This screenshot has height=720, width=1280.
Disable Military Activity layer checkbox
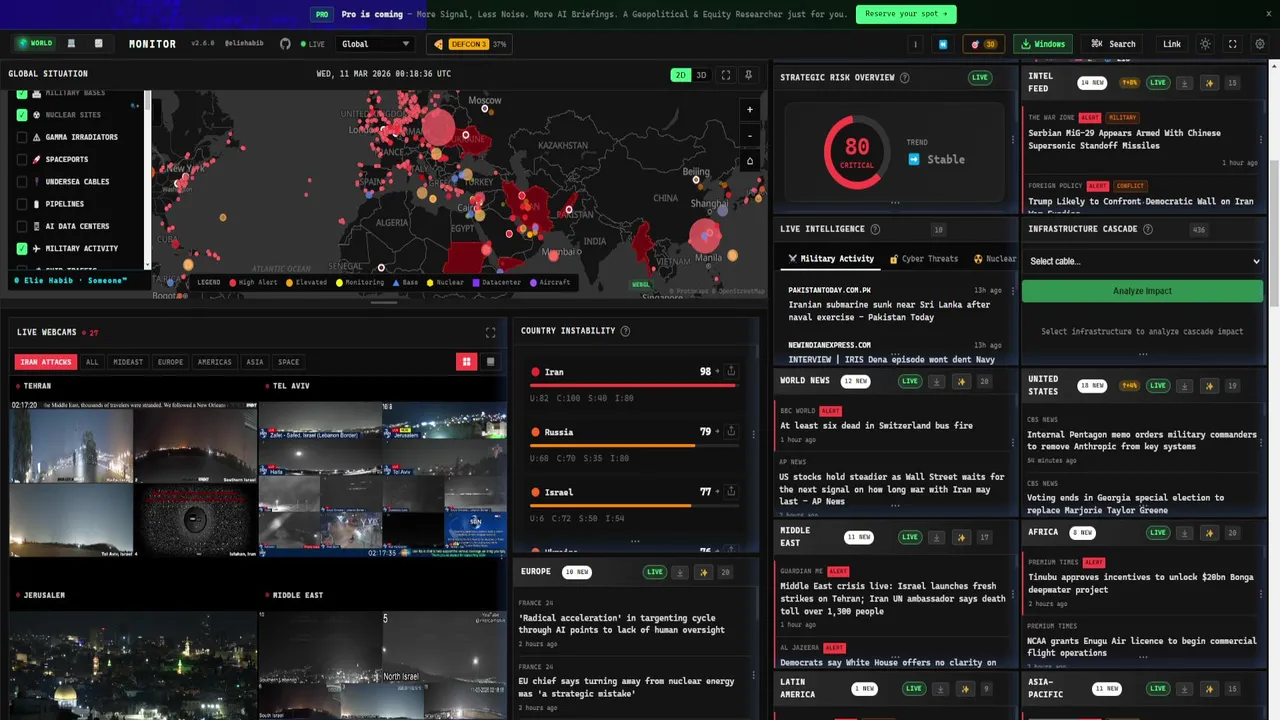[22, 248]
